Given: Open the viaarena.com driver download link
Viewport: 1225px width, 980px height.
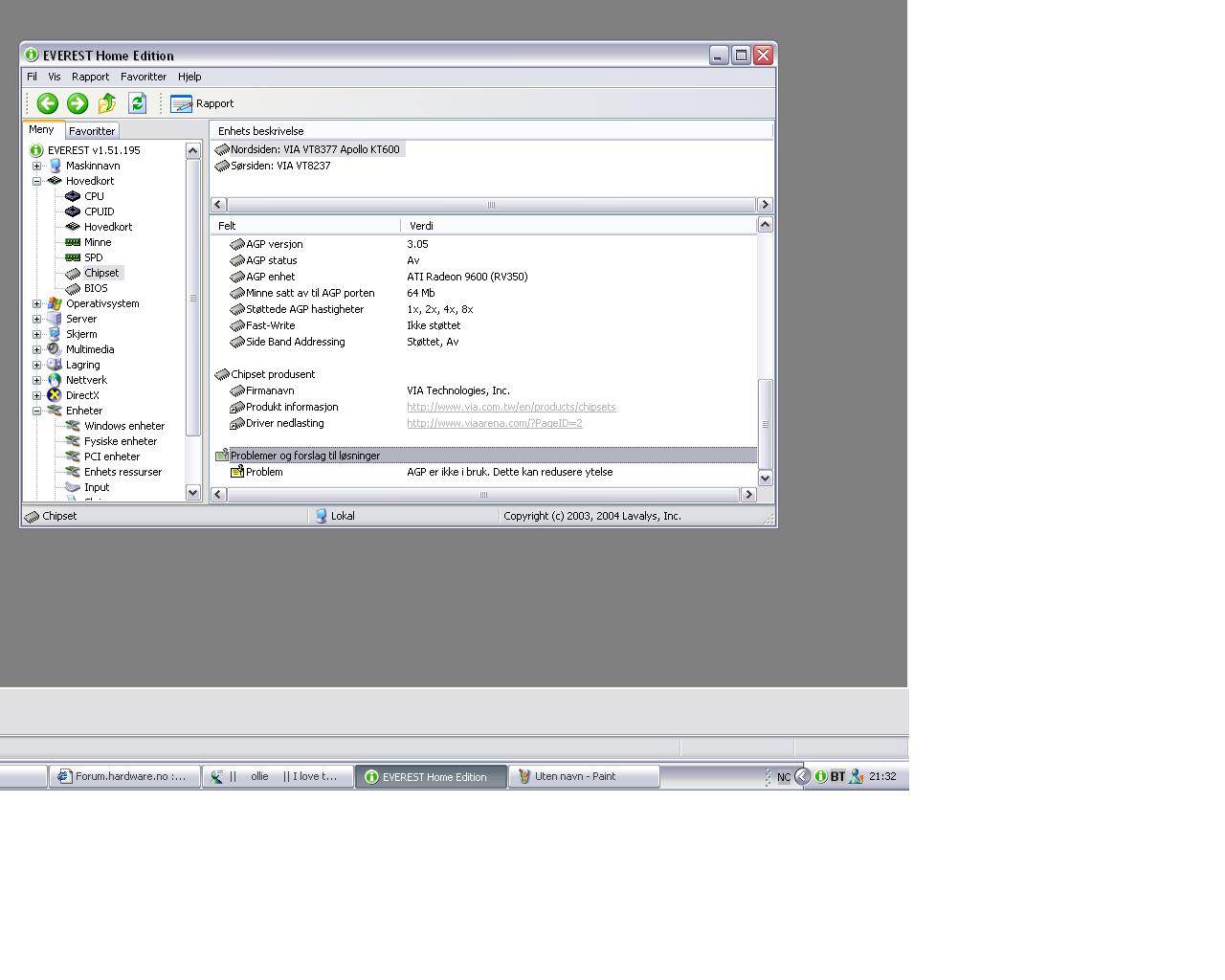Looking at the screenshot, I should coord(495,423).
